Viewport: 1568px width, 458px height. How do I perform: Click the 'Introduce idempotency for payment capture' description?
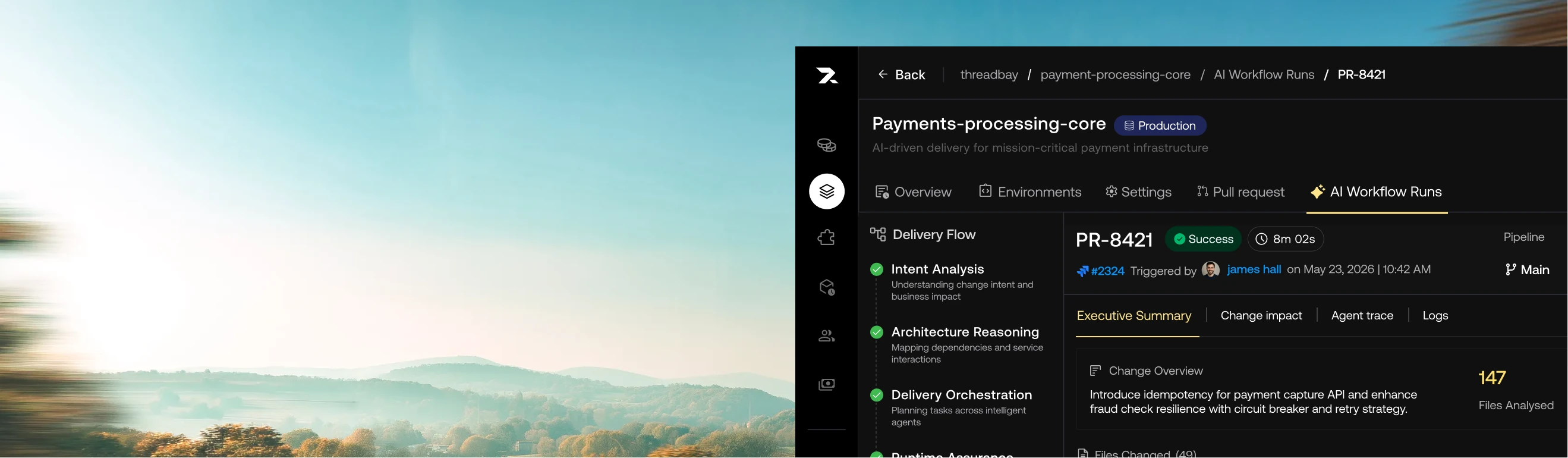pos(1254,402)
